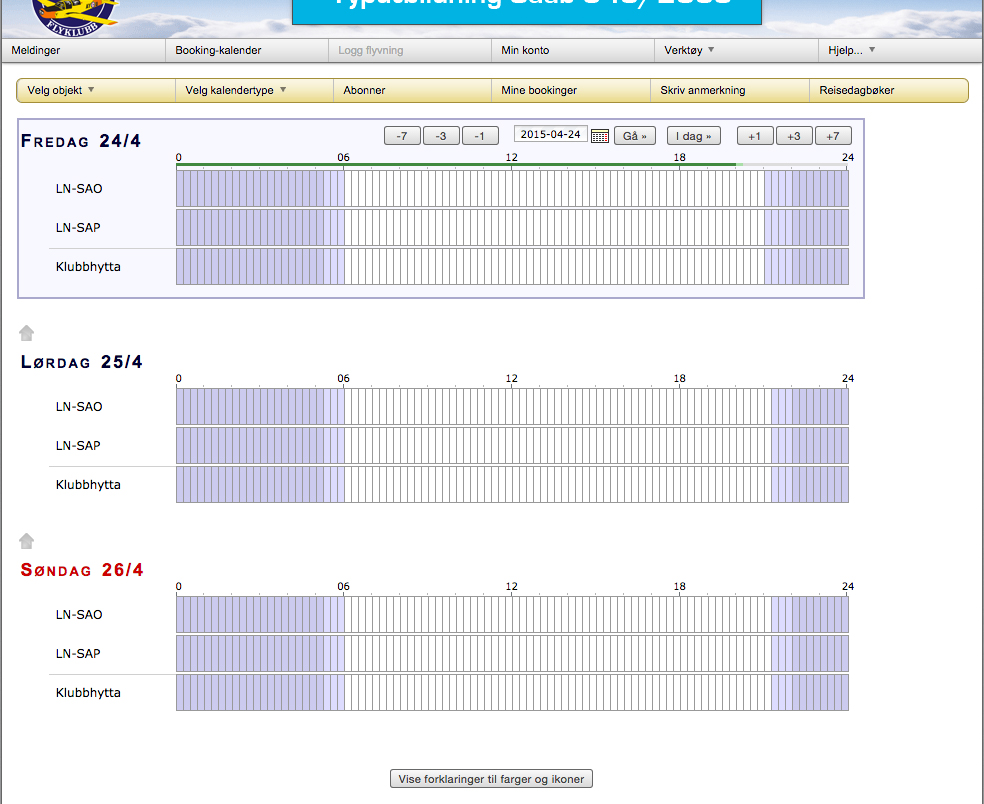Expand the Verktøy menu
This screenshot has width=984, height=804.
pos(689,50)
